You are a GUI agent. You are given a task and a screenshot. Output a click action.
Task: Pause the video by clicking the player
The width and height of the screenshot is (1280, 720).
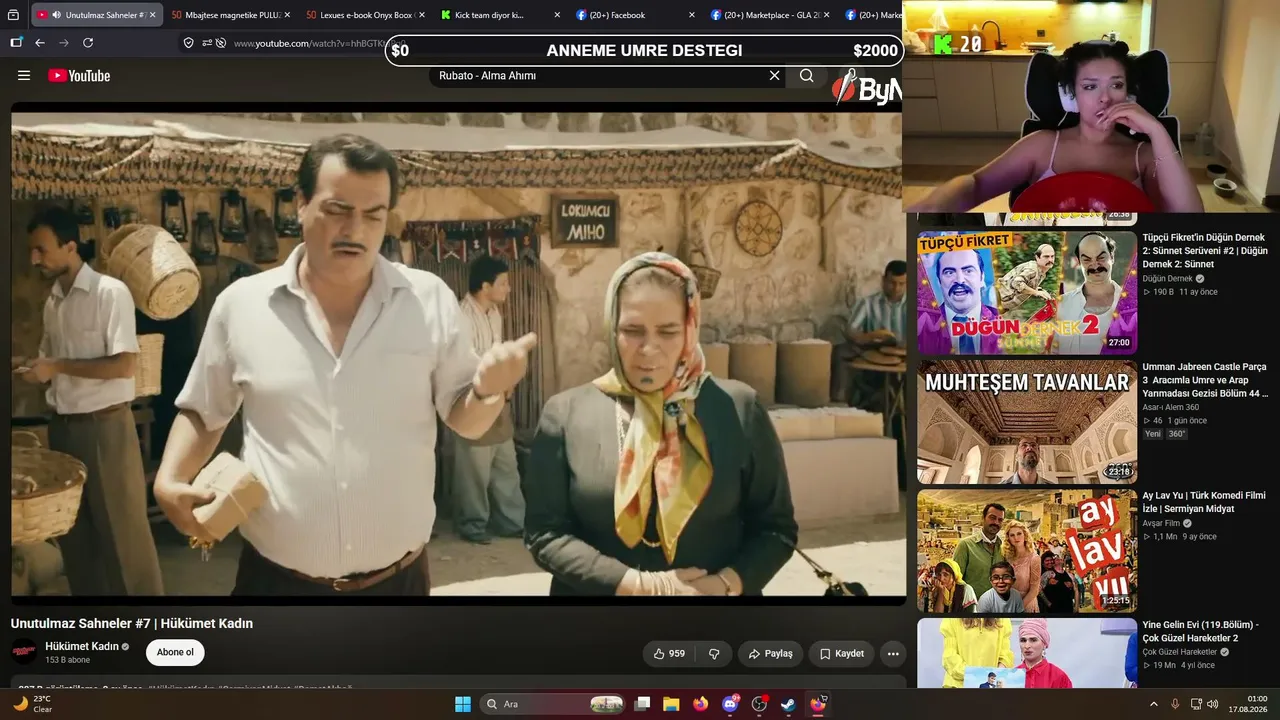458,354
